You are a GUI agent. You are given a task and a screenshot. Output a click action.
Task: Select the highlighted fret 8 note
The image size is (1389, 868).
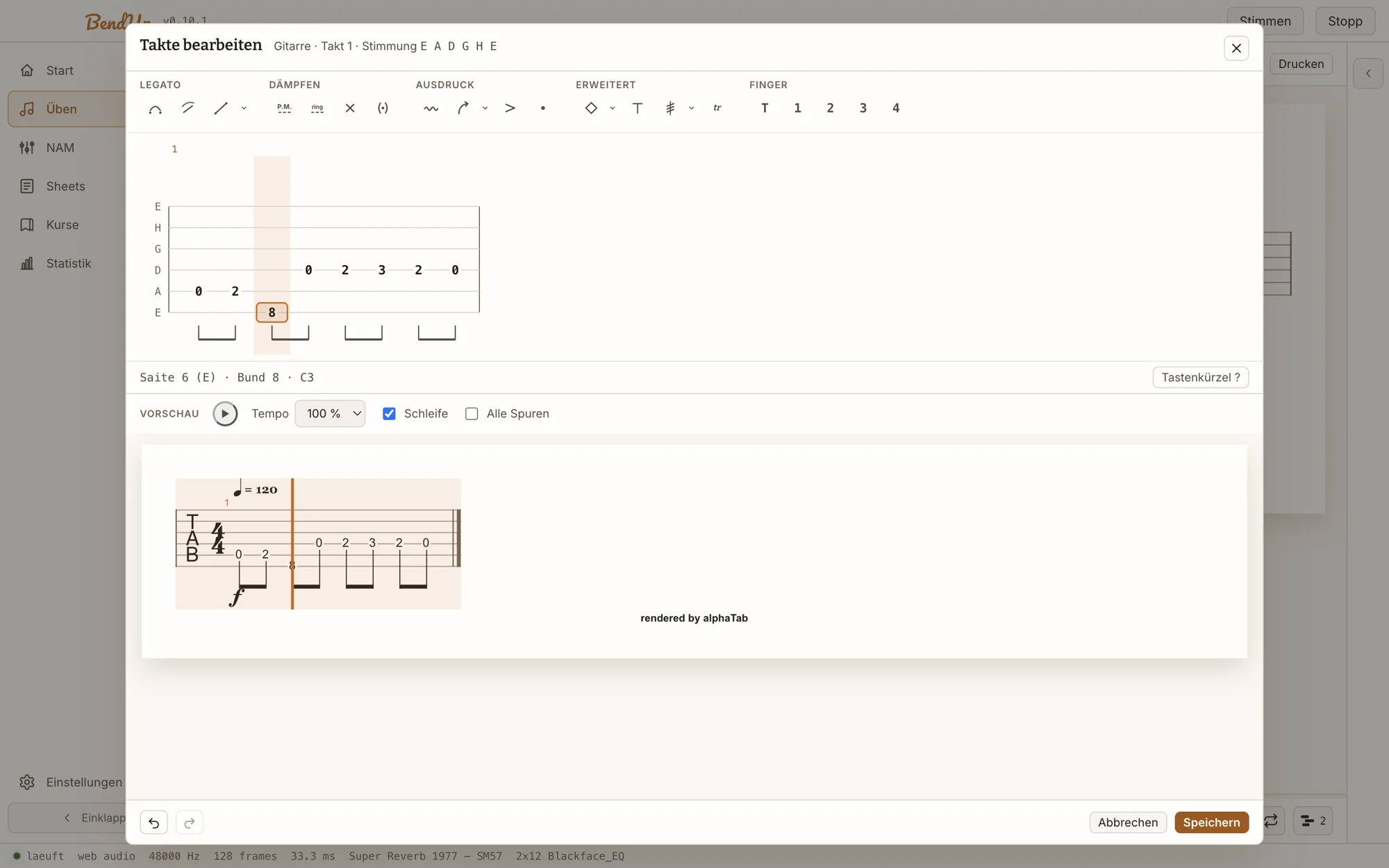click(x=272, y=312)
